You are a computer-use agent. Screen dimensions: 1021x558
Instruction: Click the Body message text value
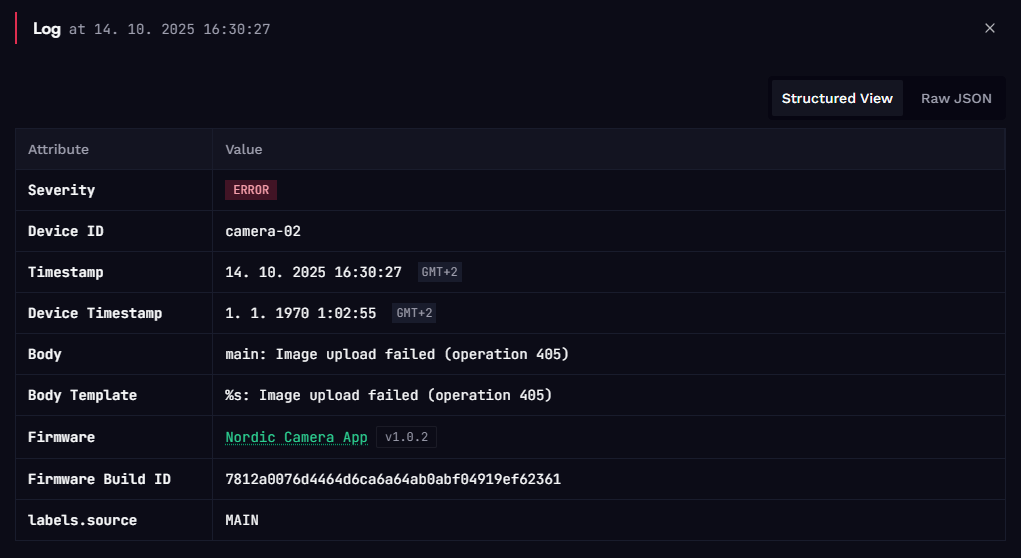pyautogui.click(x=397, y=354)
